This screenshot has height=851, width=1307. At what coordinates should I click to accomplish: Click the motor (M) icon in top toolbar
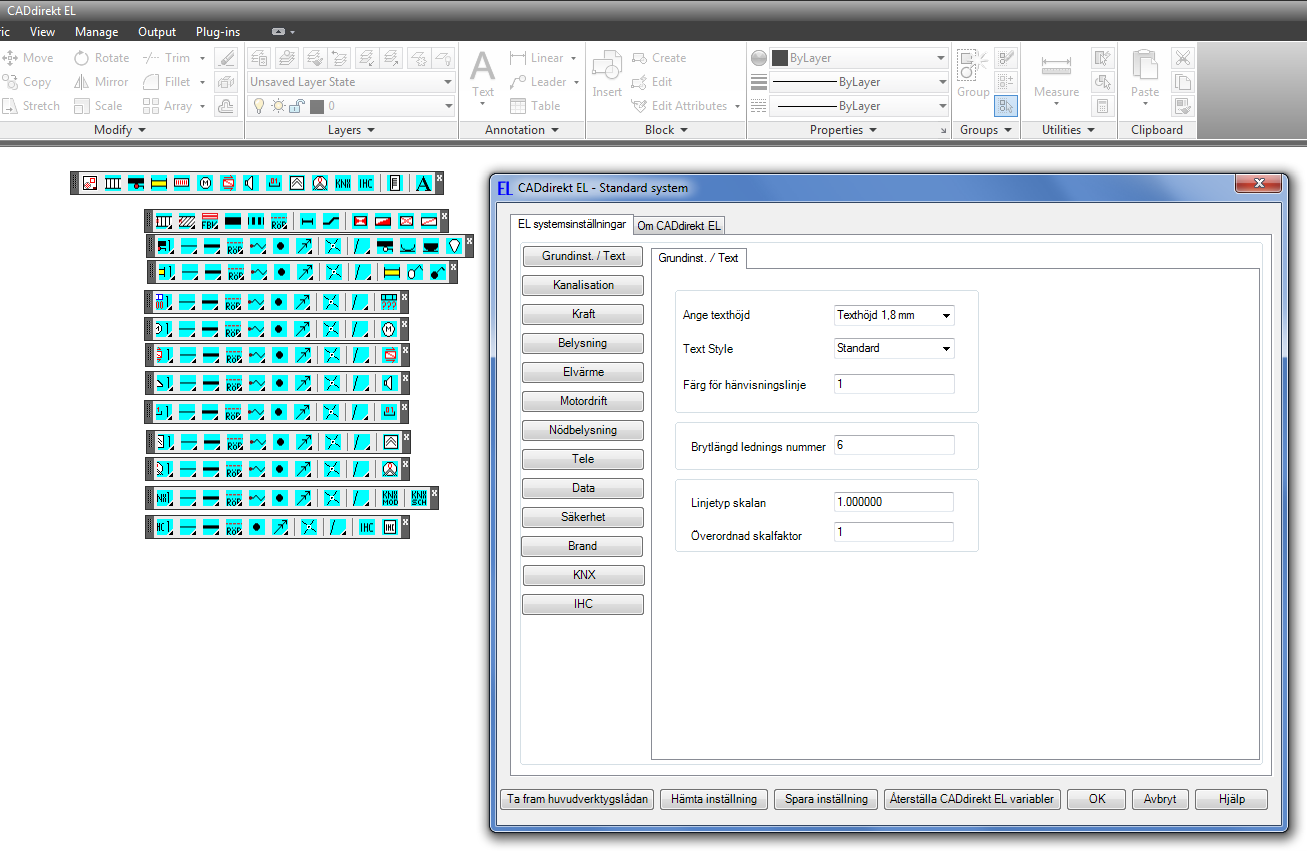point(205,183)
